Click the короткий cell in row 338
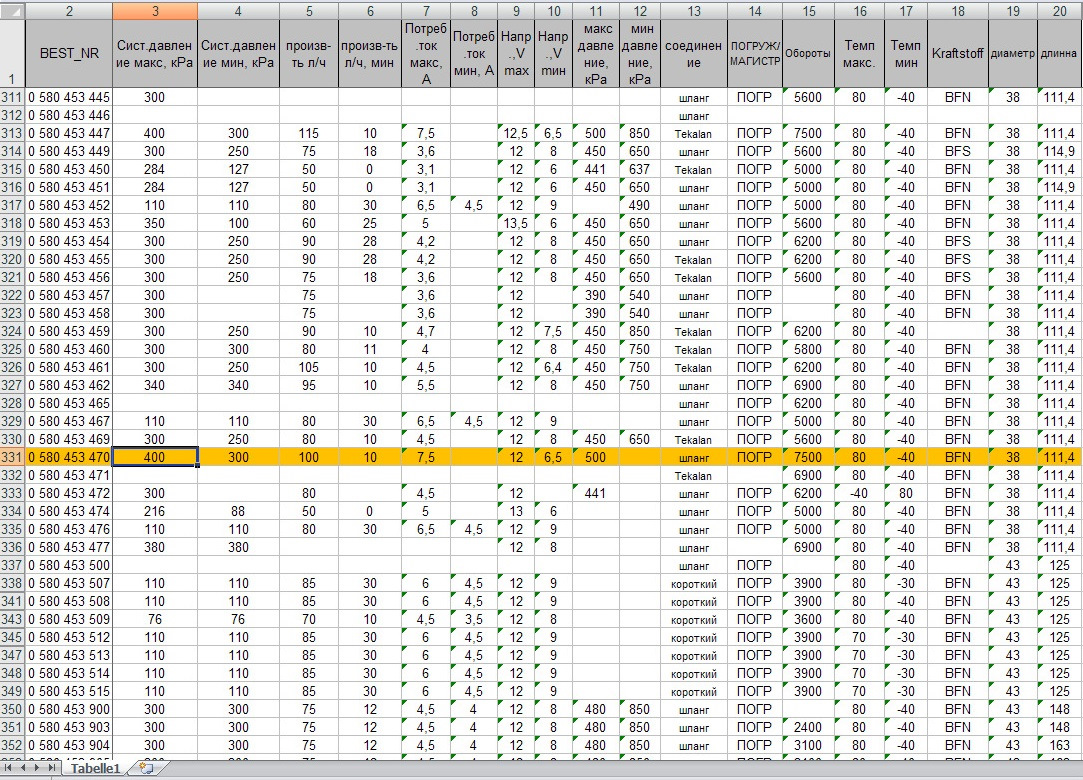The width and height of the screenshot is (1083, 780). (x=694, y=582)
